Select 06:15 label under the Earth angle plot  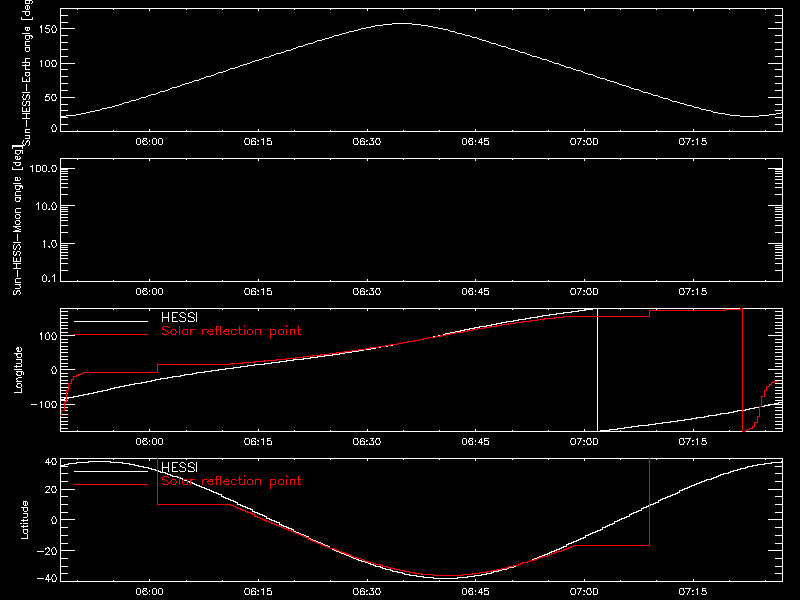(x=258, y=141)
